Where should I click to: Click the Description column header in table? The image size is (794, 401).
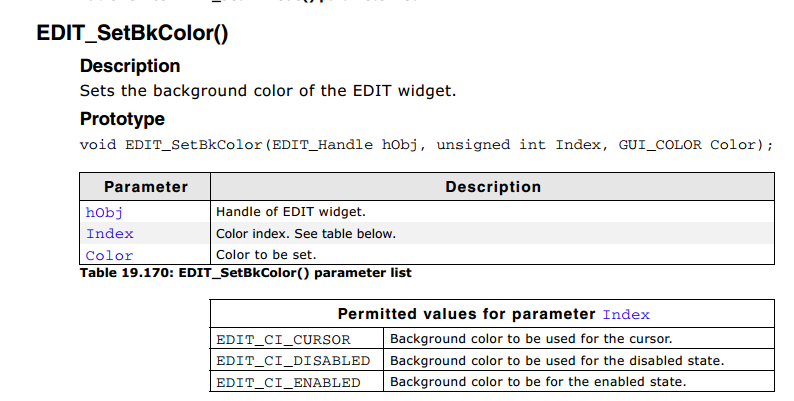[x=493, y=187]
